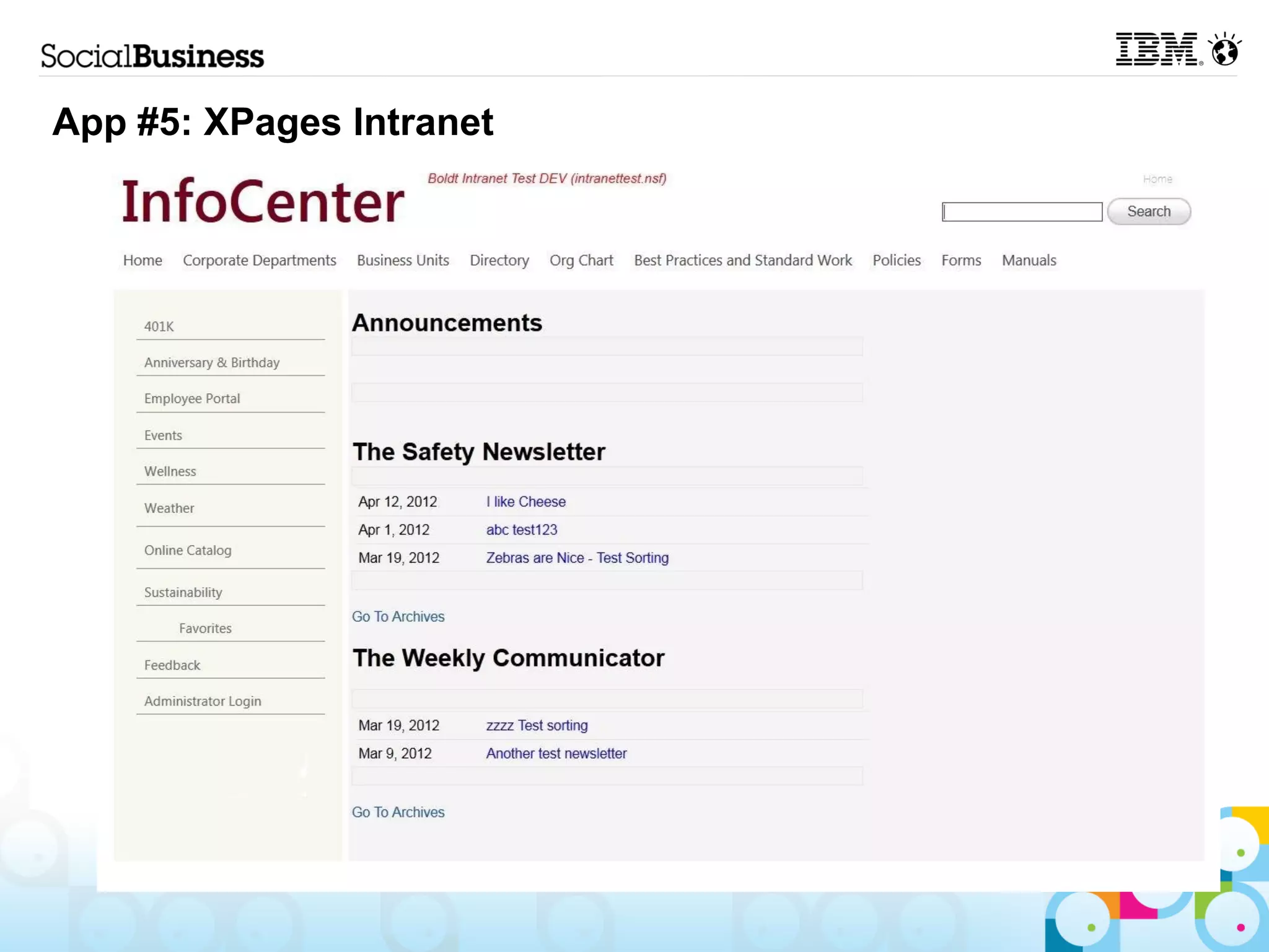Open Best Practices and Standard Work

[x=743, y=260]
